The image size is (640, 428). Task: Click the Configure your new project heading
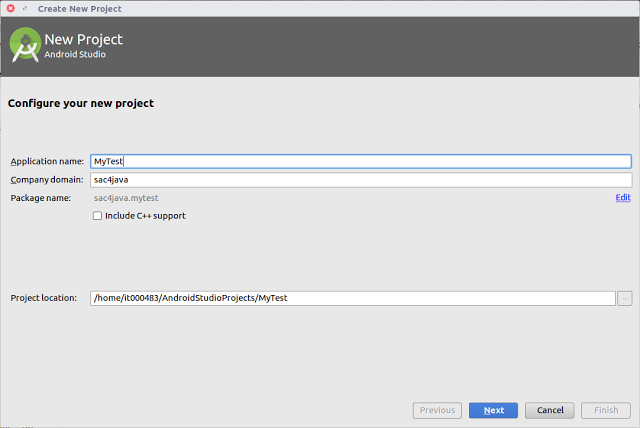[x=81, y=103]
